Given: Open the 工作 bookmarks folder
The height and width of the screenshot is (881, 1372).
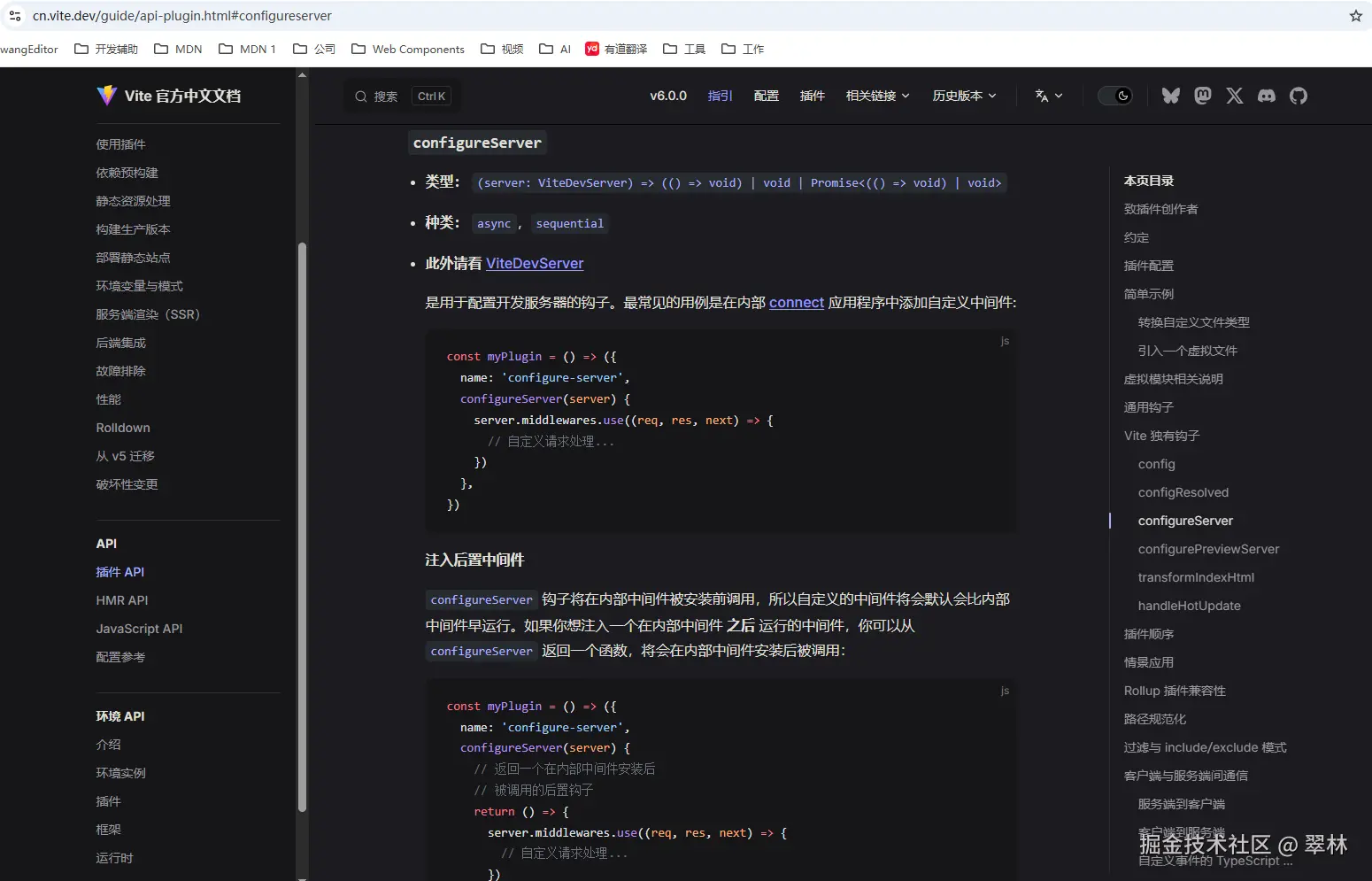Looking at the screenshot, I should tap(743, 49).
